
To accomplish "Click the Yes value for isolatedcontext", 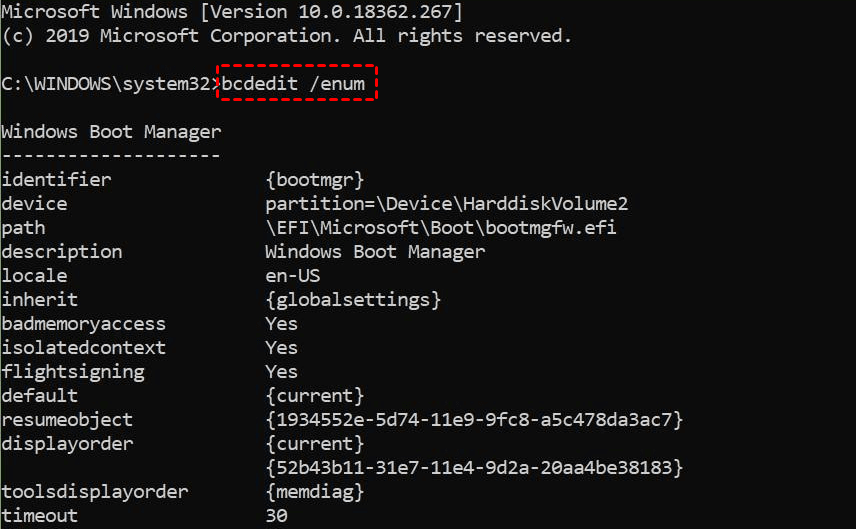I will pyautogui.click(x=281, y=348).
